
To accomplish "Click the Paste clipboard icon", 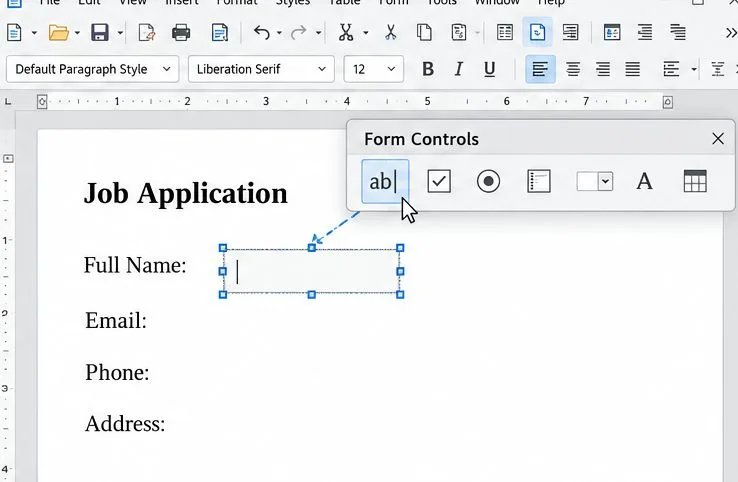I will [x=458, y=33].
